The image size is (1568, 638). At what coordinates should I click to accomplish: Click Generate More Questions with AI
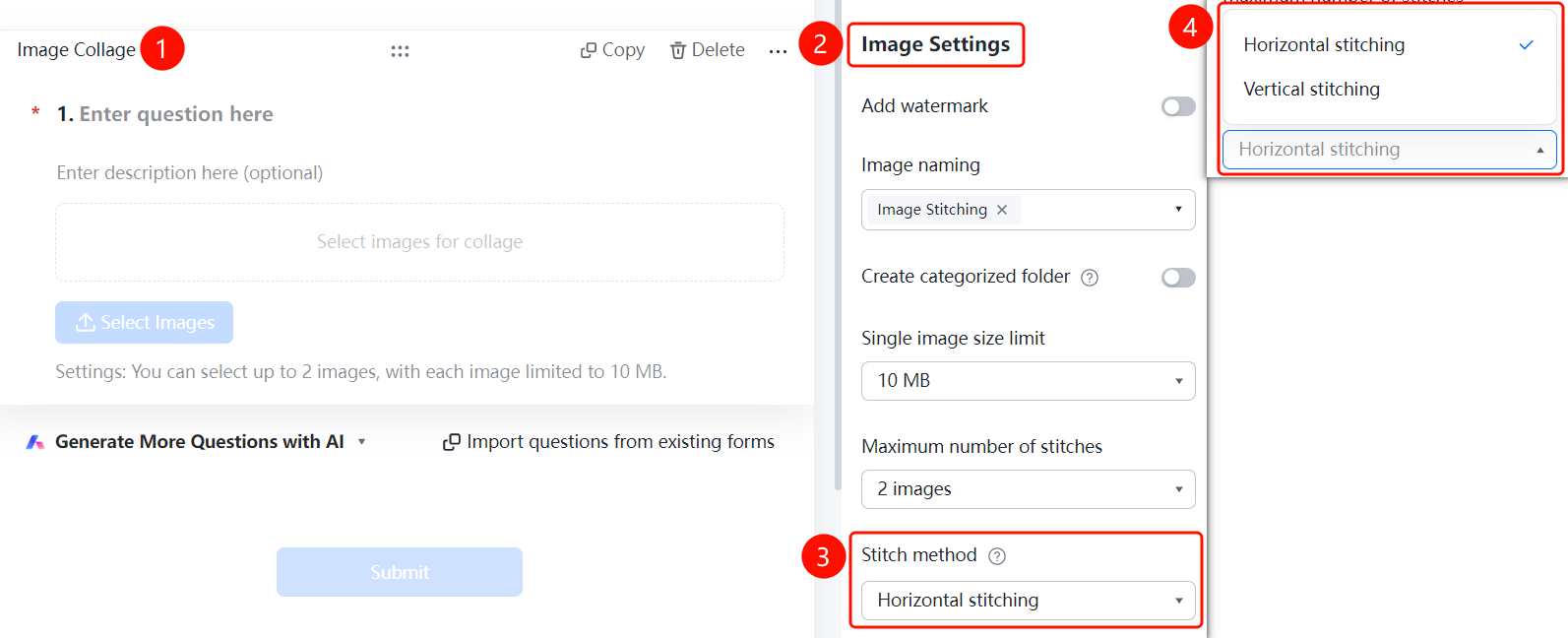tap(200, 442)
